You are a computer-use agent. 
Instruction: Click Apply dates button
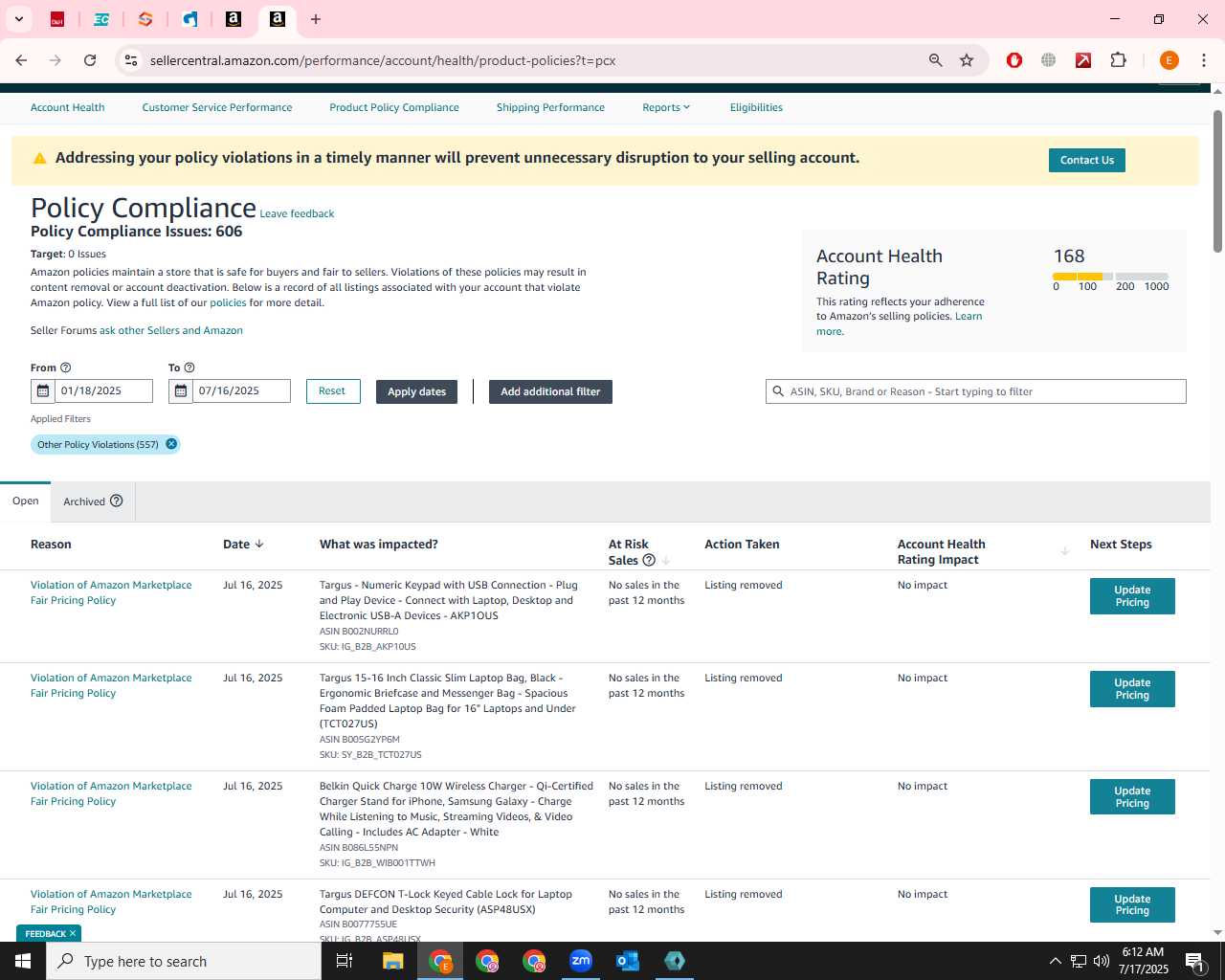(416, 391)
